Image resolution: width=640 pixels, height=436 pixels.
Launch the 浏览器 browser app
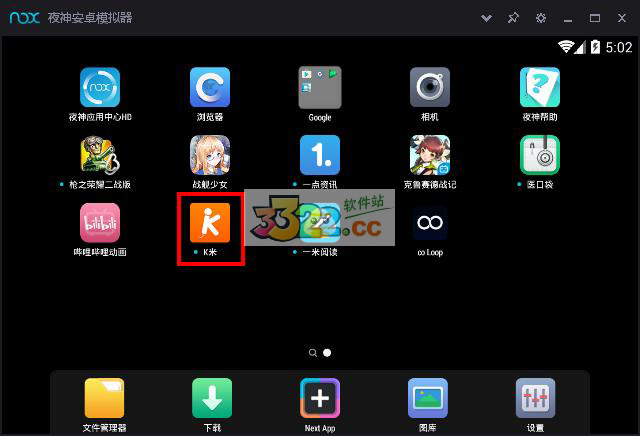(210, 87)
